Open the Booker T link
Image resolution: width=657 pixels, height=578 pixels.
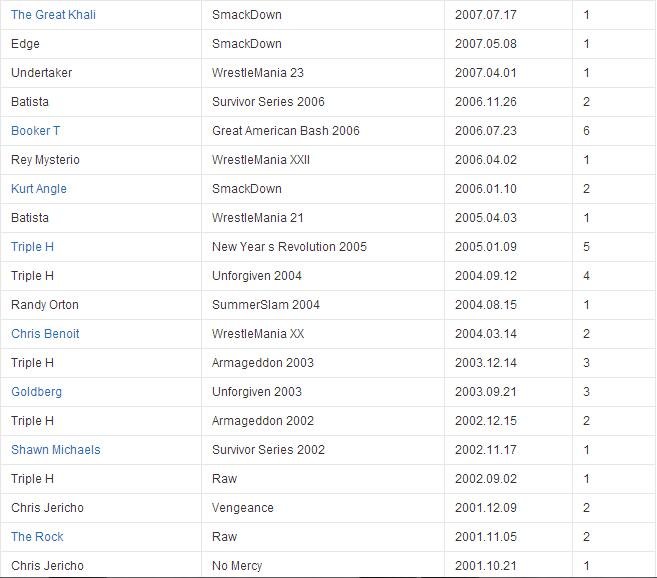point(36,131)
